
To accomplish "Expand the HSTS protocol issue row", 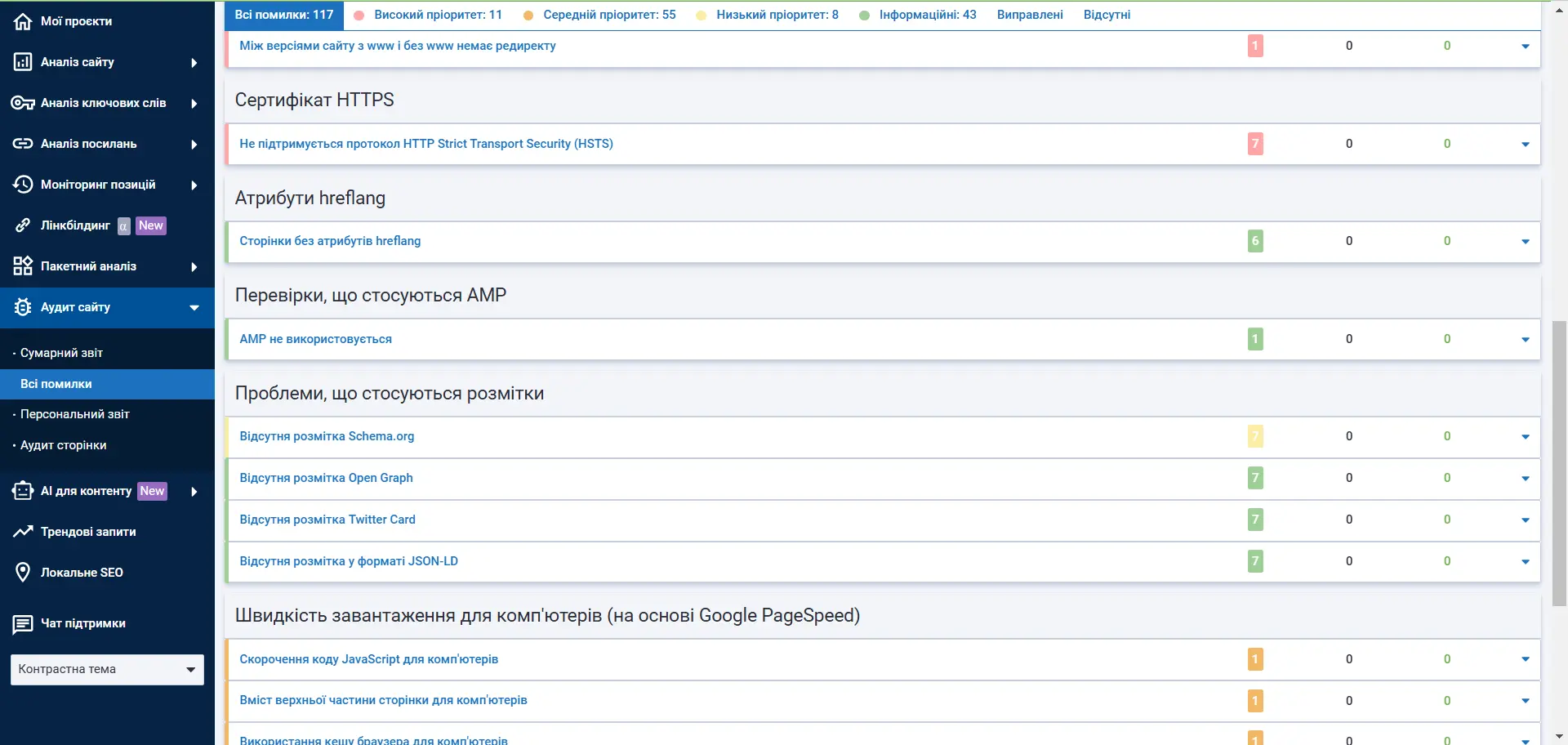I will click(1525, 145).
